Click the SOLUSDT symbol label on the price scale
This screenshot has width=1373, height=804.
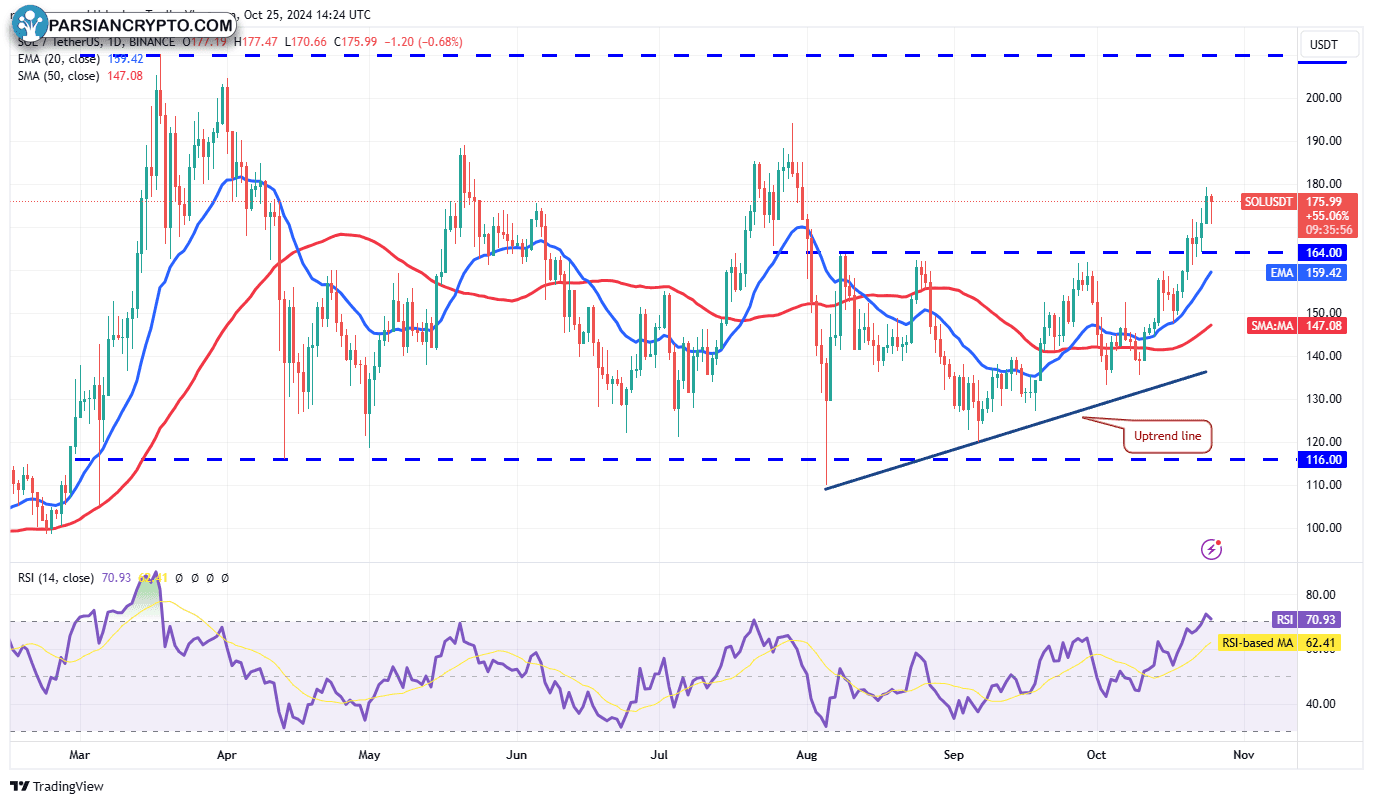(1267, 201)
